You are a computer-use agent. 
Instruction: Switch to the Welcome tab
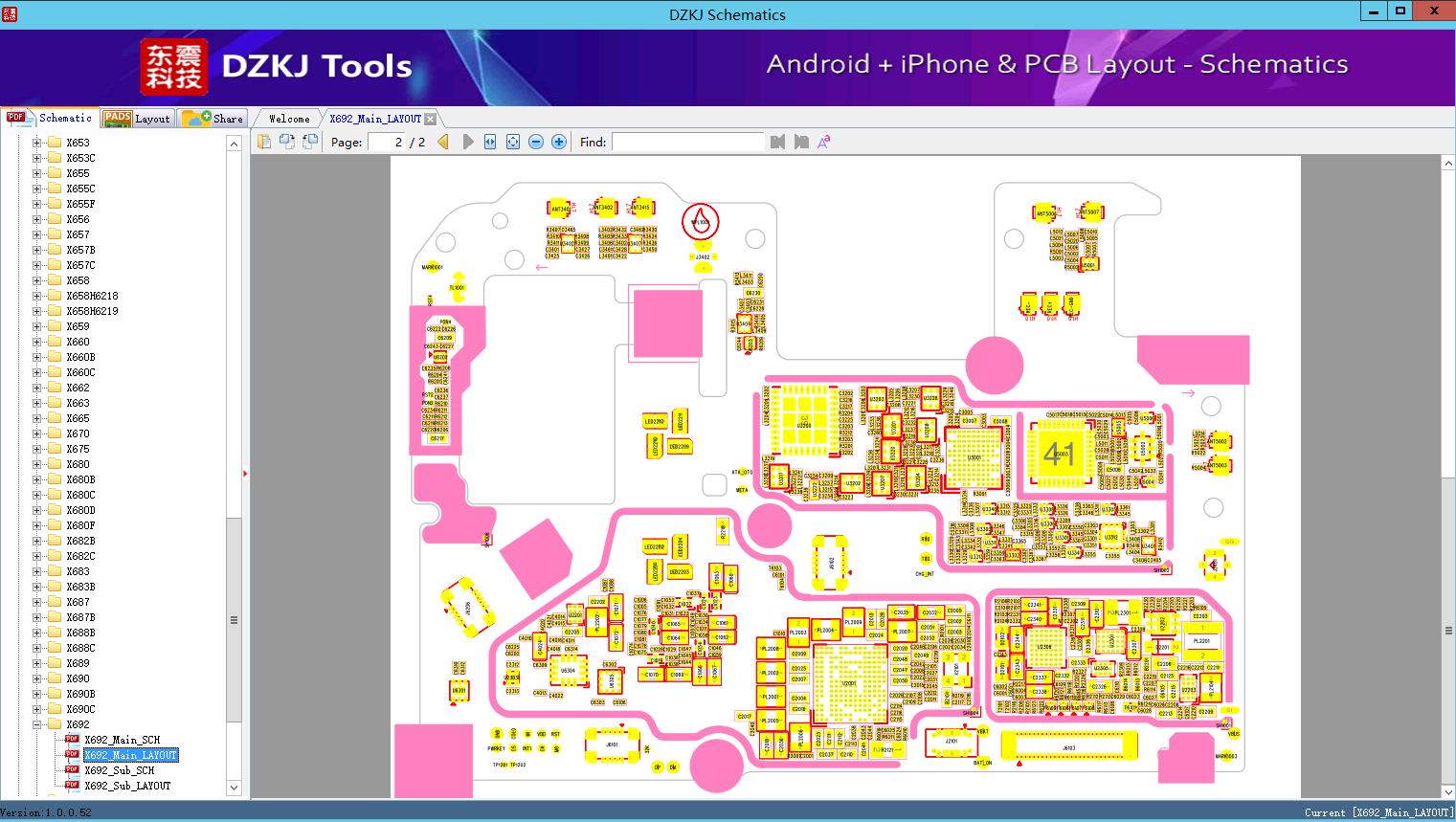pos(289,119)
